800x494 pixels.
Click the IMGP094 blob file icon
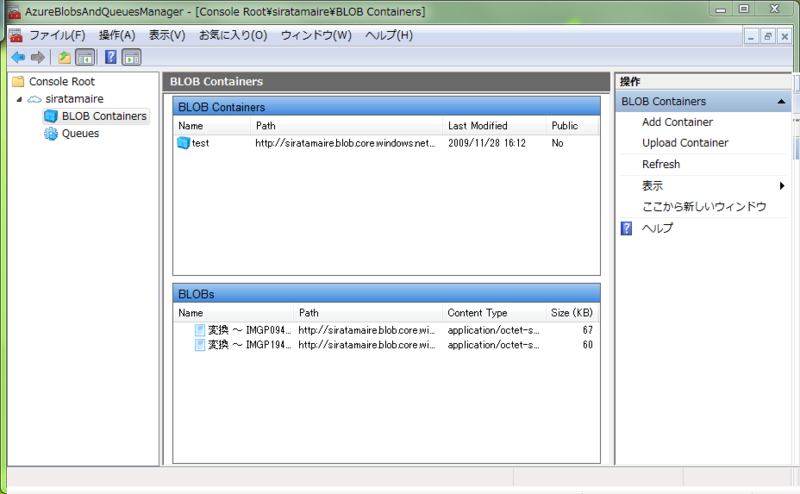[x=200, y=330]
